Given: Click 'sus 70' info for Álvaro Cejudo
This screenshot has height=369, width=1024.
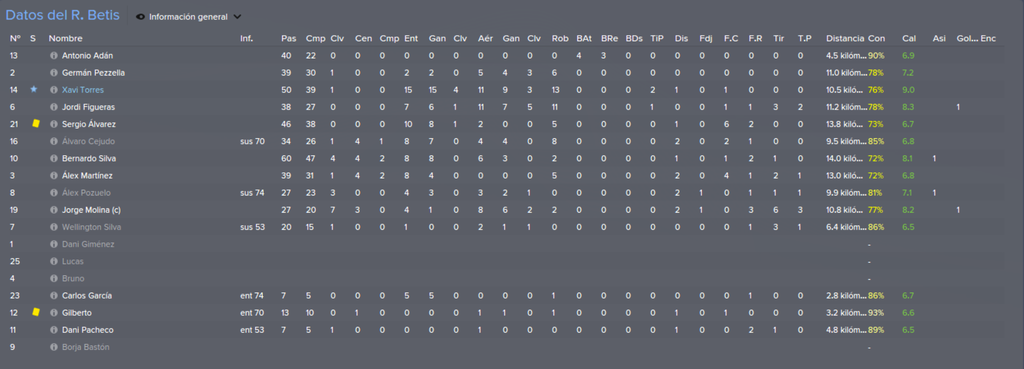Looking at the screenshot, I should (x=253, y=141).
